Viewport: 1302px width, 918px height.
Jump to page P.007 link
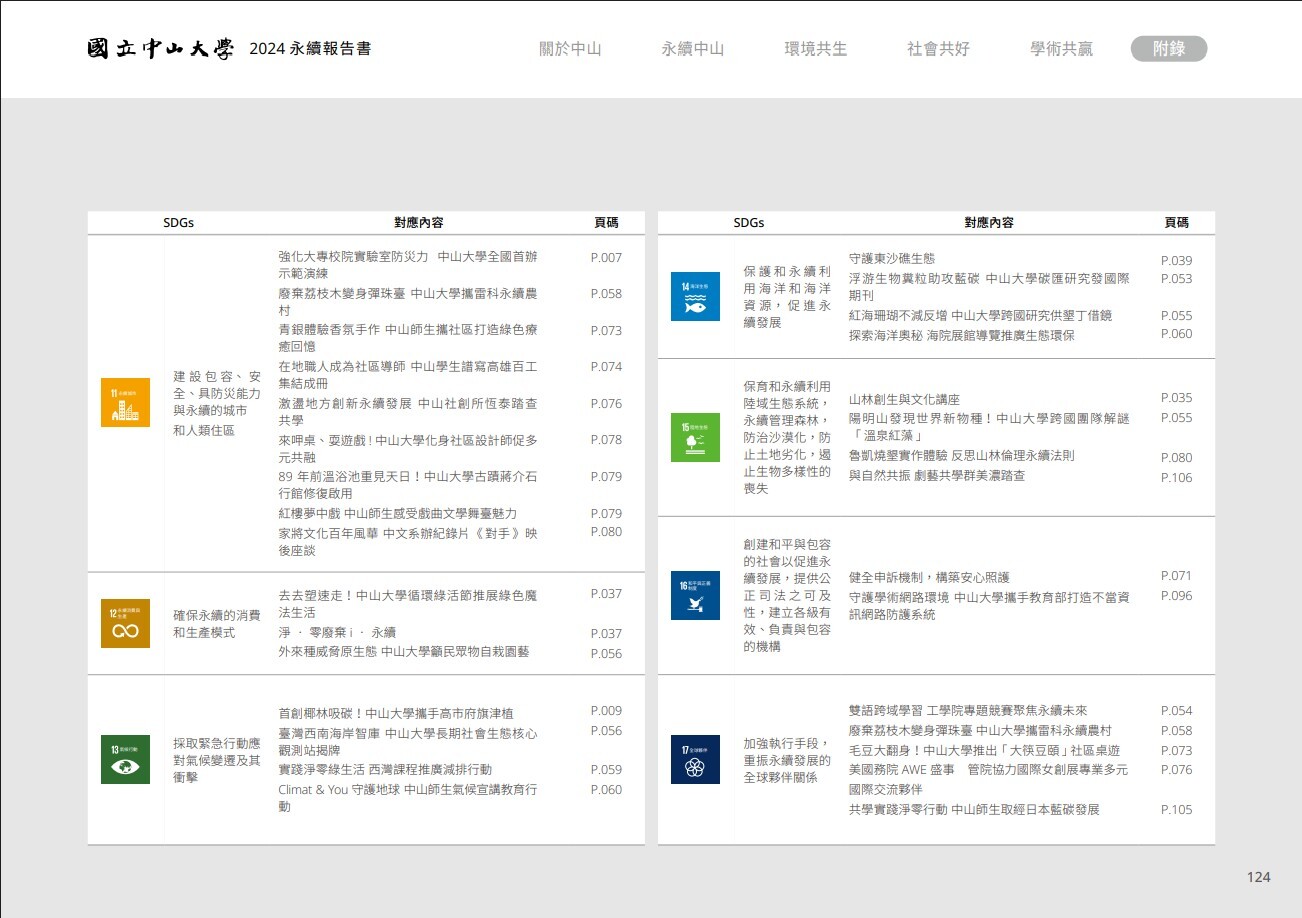point(606,258)
